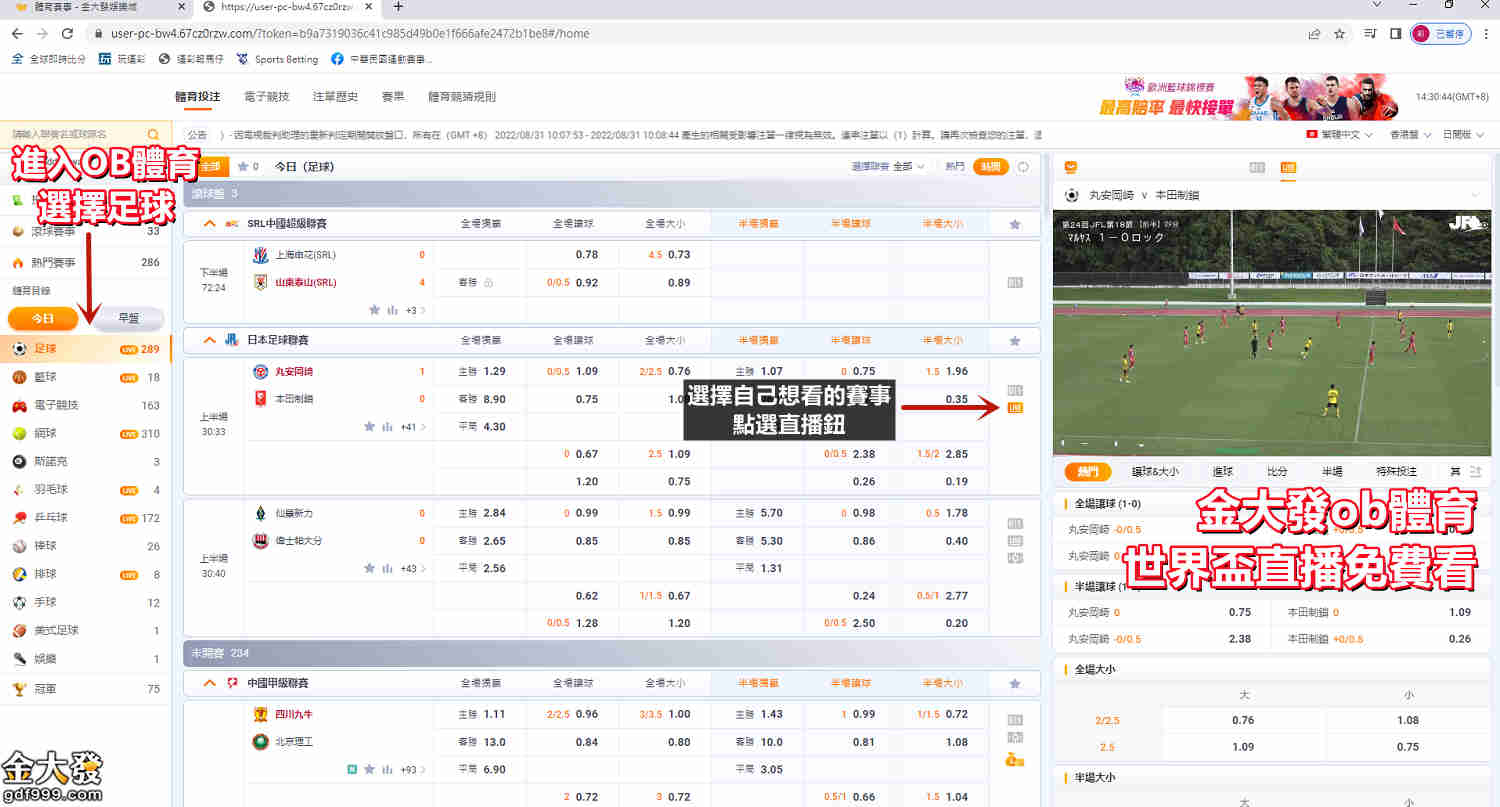Sort matches by 時間
Viewport: 1500px width, 807px height.
click(990, 167)
